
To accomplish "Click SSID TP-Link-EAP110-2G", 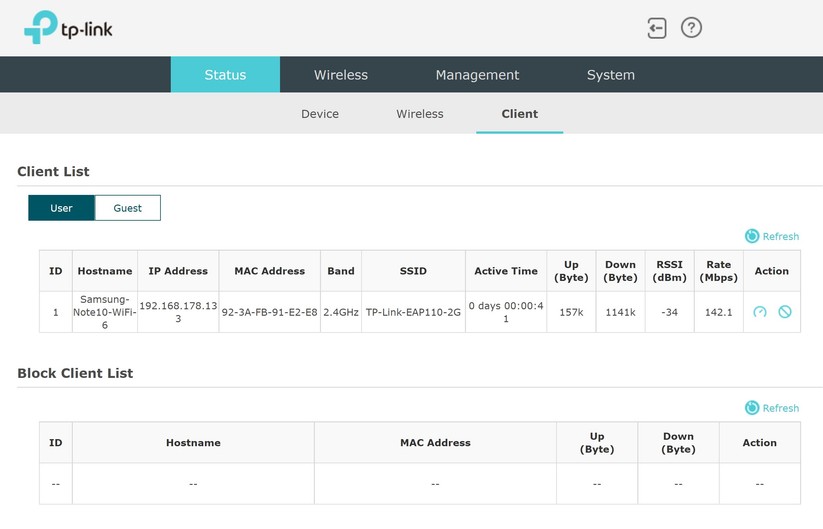I will [x=413, y=312].
